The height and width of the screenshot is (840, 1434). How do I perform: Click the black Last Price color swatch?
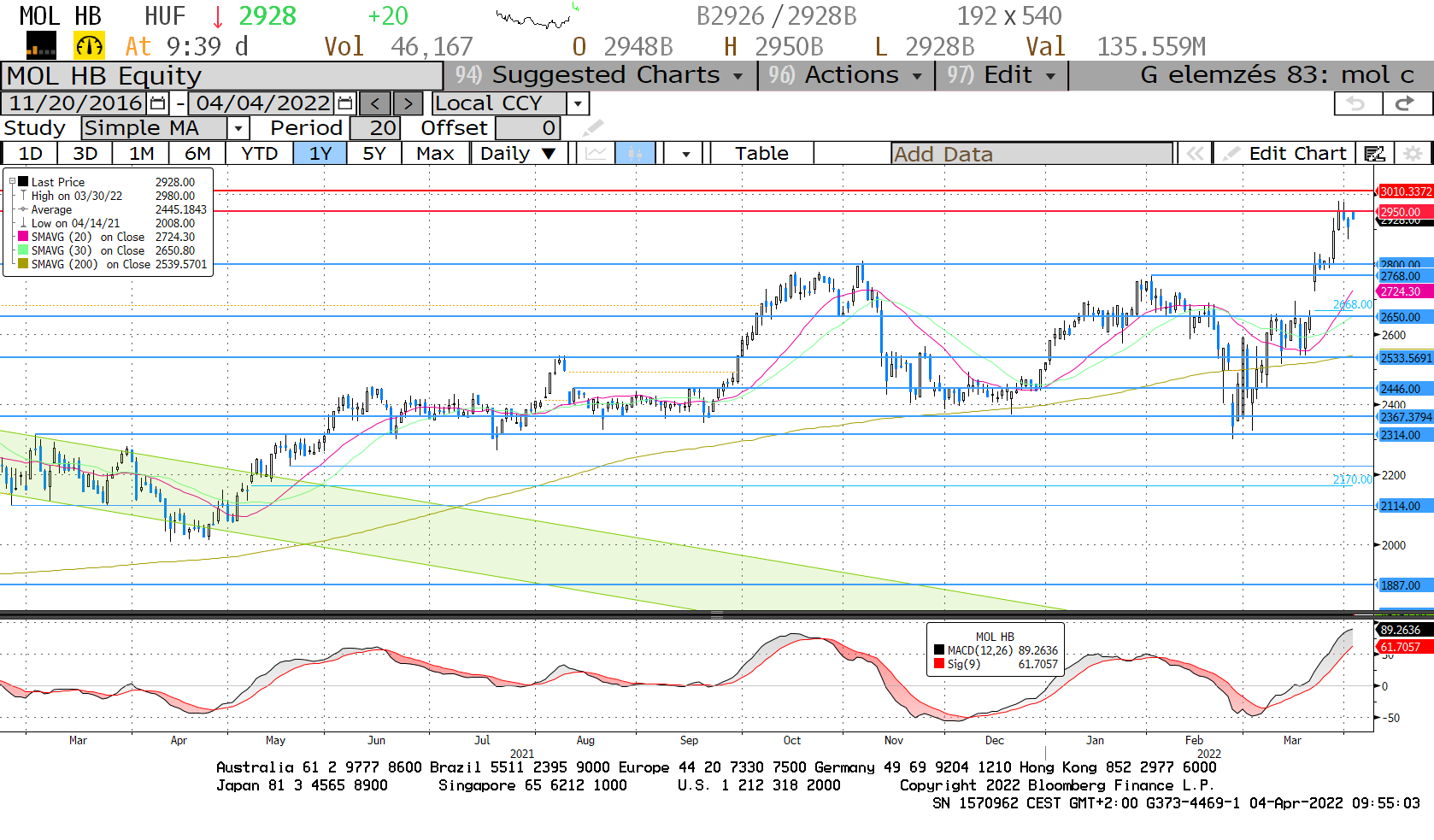coord(23,182)
